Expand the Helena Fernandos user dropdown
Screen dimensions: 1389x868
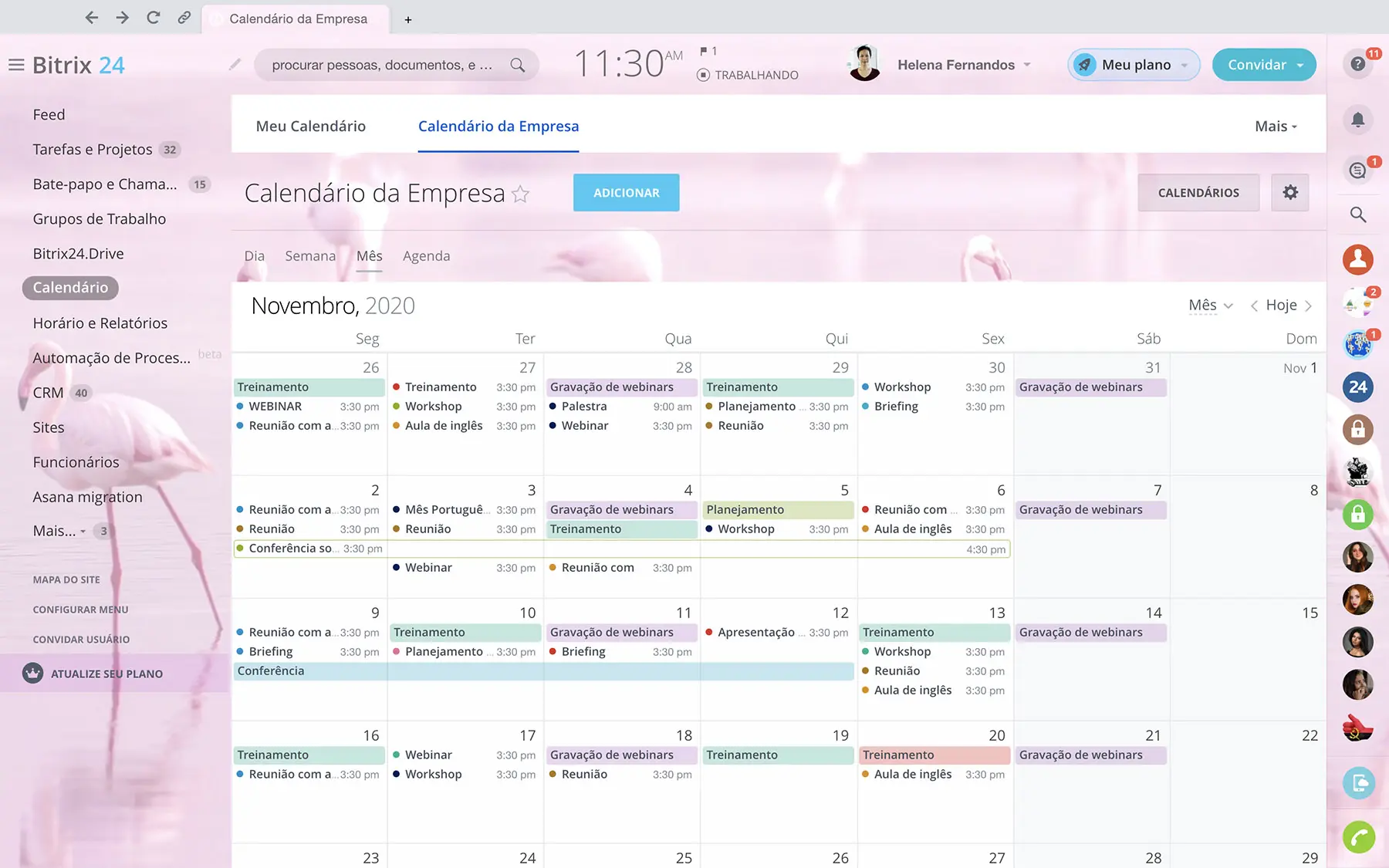click(1027, 65)
